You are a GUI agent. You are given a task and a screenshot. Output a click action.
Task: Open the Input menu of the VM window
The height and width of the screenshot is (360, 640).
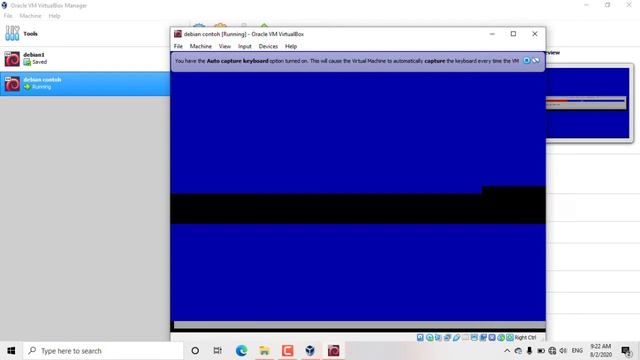tap(244, 46)
